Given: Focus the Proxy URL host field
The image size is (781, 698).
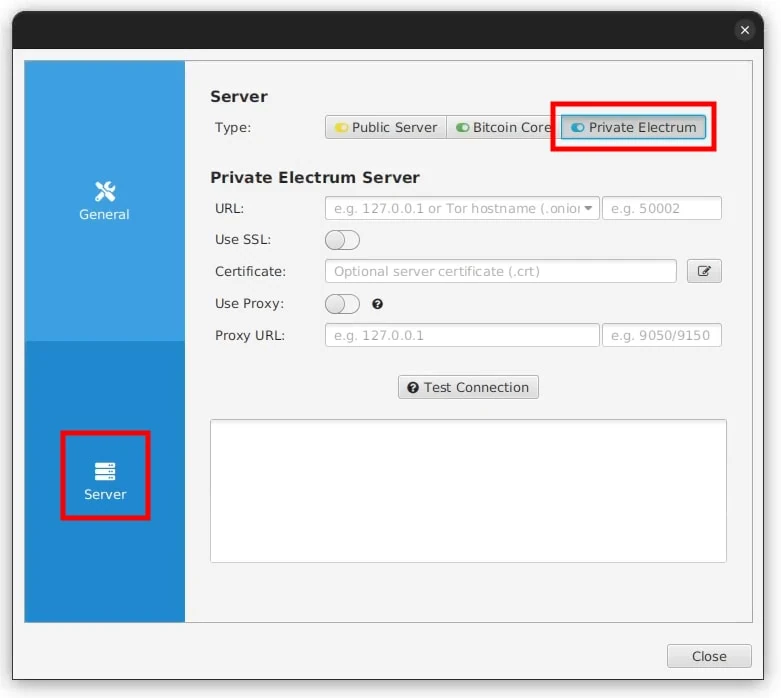Looking at the screenshot, I should [462, 335].
